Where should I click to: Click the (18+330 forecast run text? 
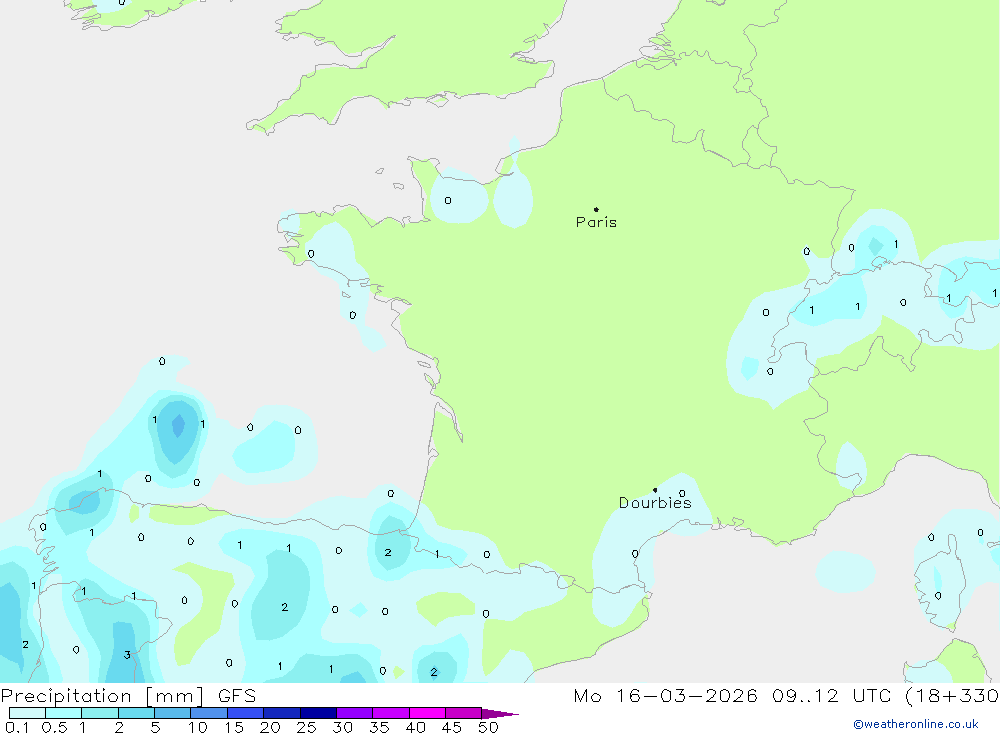click(x=952, y=696)
